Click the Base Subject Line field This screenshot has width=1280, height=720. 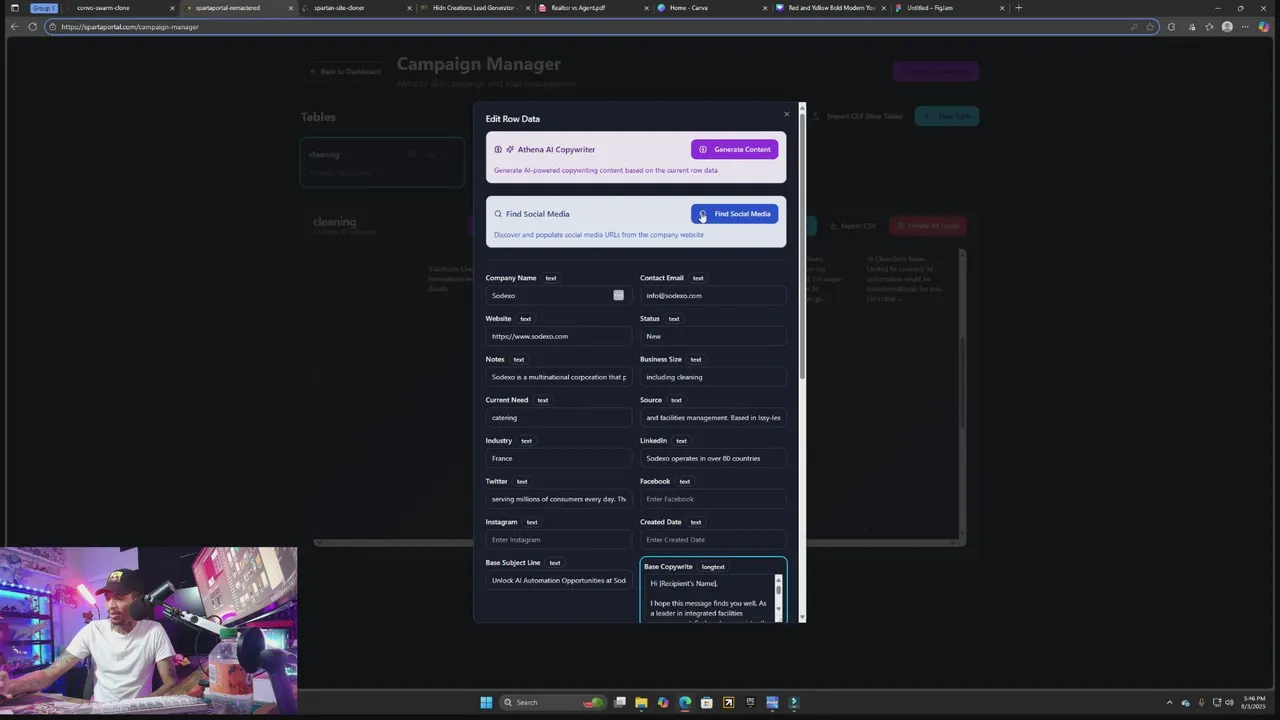click(558, 580)
